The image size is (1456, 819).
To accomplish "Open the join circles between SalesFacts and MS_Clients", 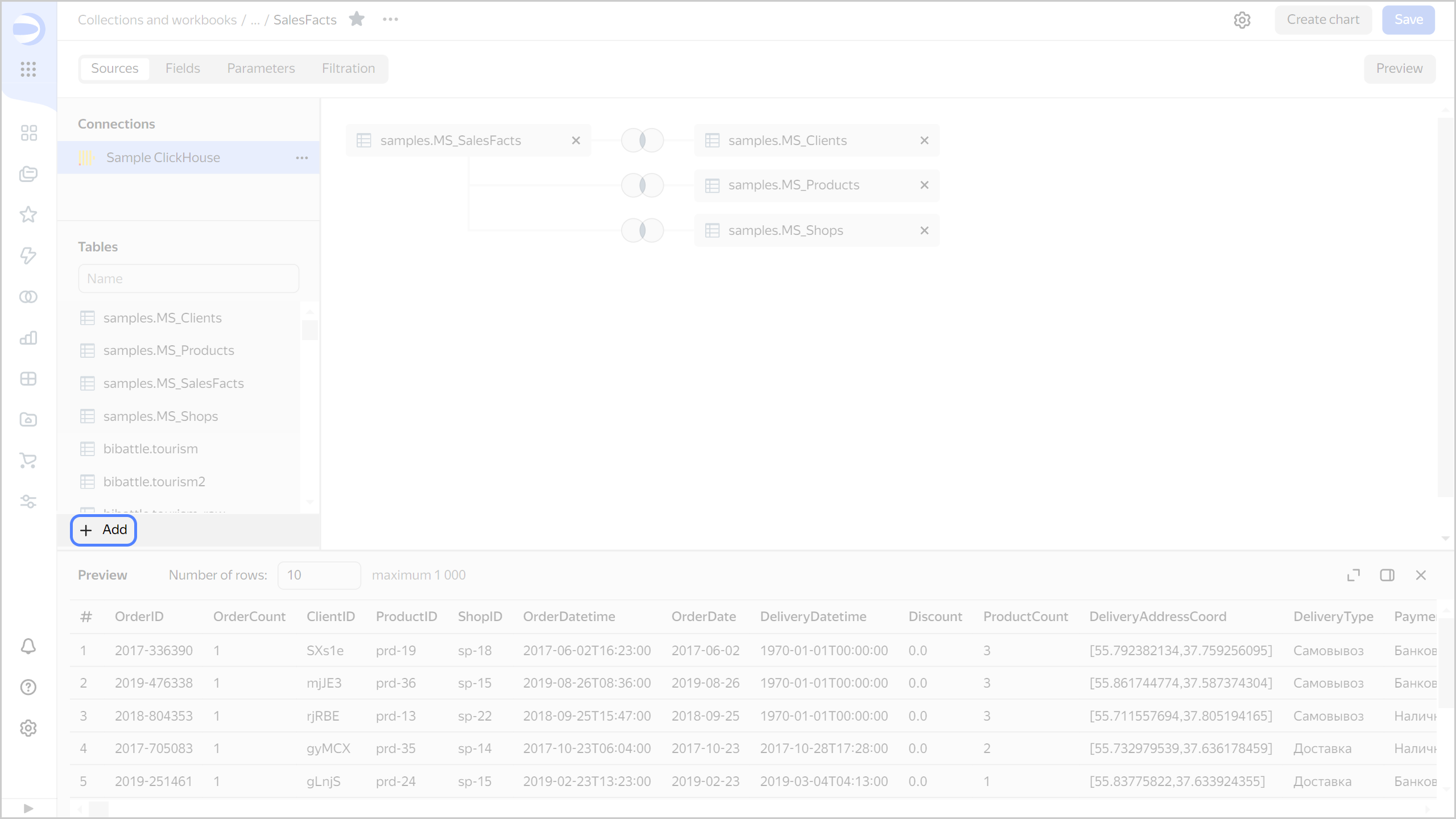I will pyautogui.click(x=642, y=140).
